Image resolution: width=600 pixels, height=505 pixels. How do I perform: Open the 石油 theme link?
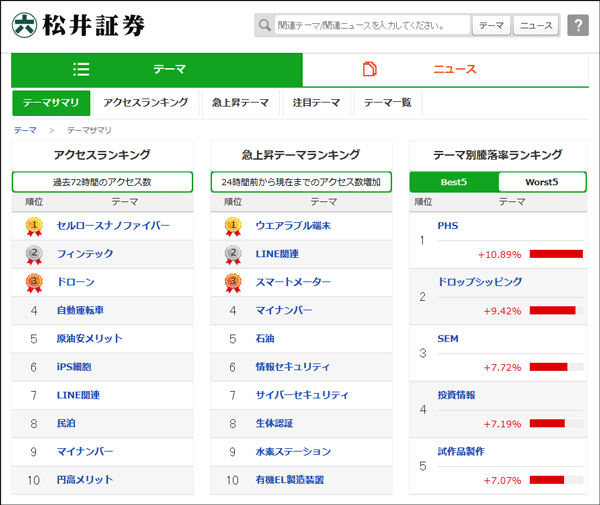(265, 339)
